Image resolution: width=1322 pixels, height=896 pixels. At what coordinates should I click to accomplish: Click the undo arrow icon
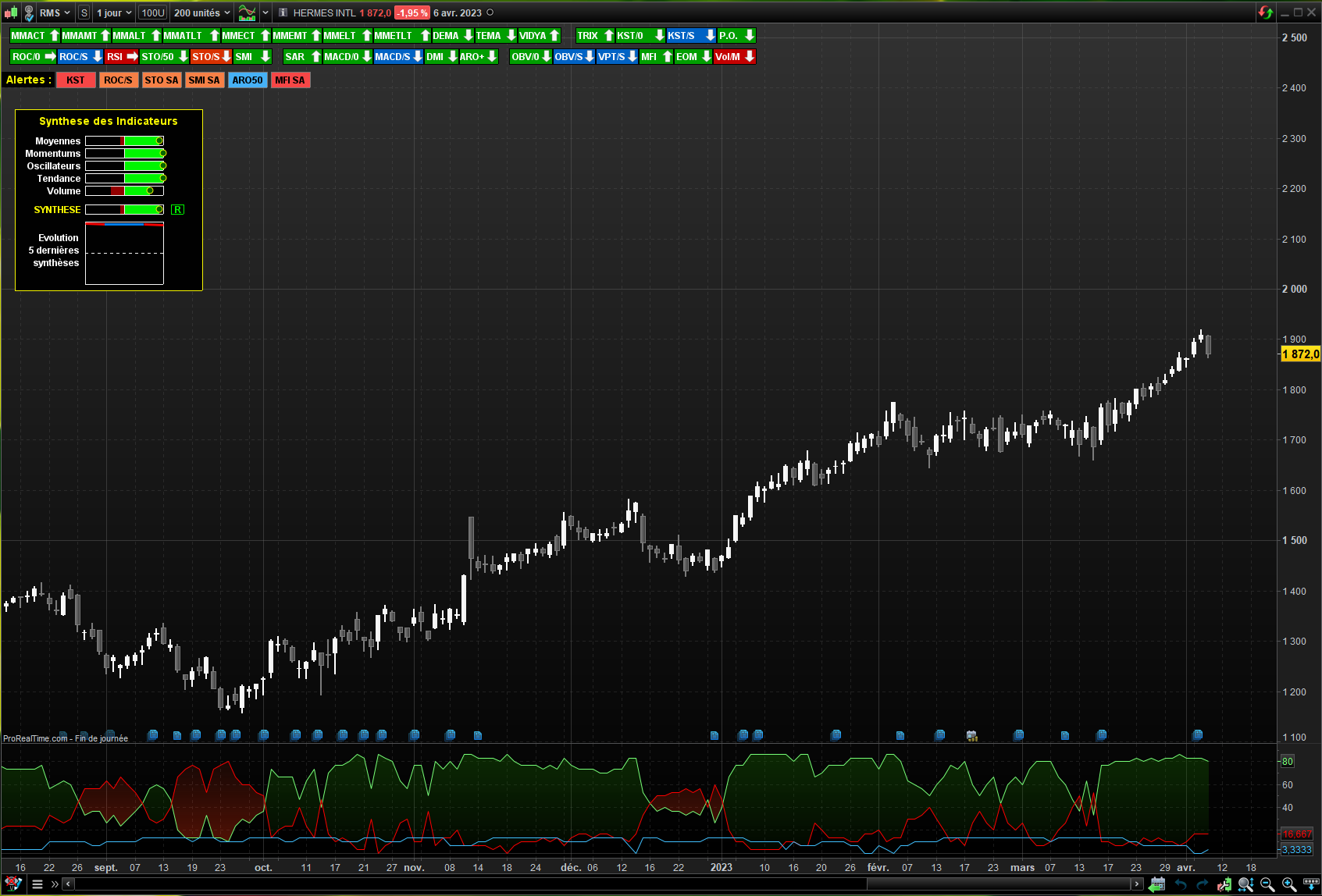point(1181,884)
